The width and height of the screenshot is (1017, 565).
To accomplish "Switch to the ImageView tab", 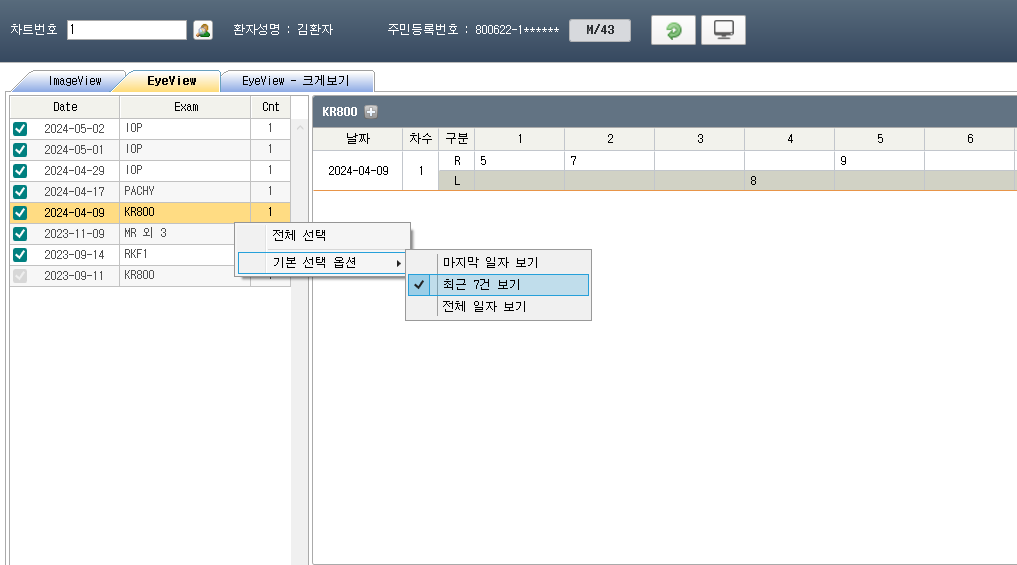I will (74, 81).
